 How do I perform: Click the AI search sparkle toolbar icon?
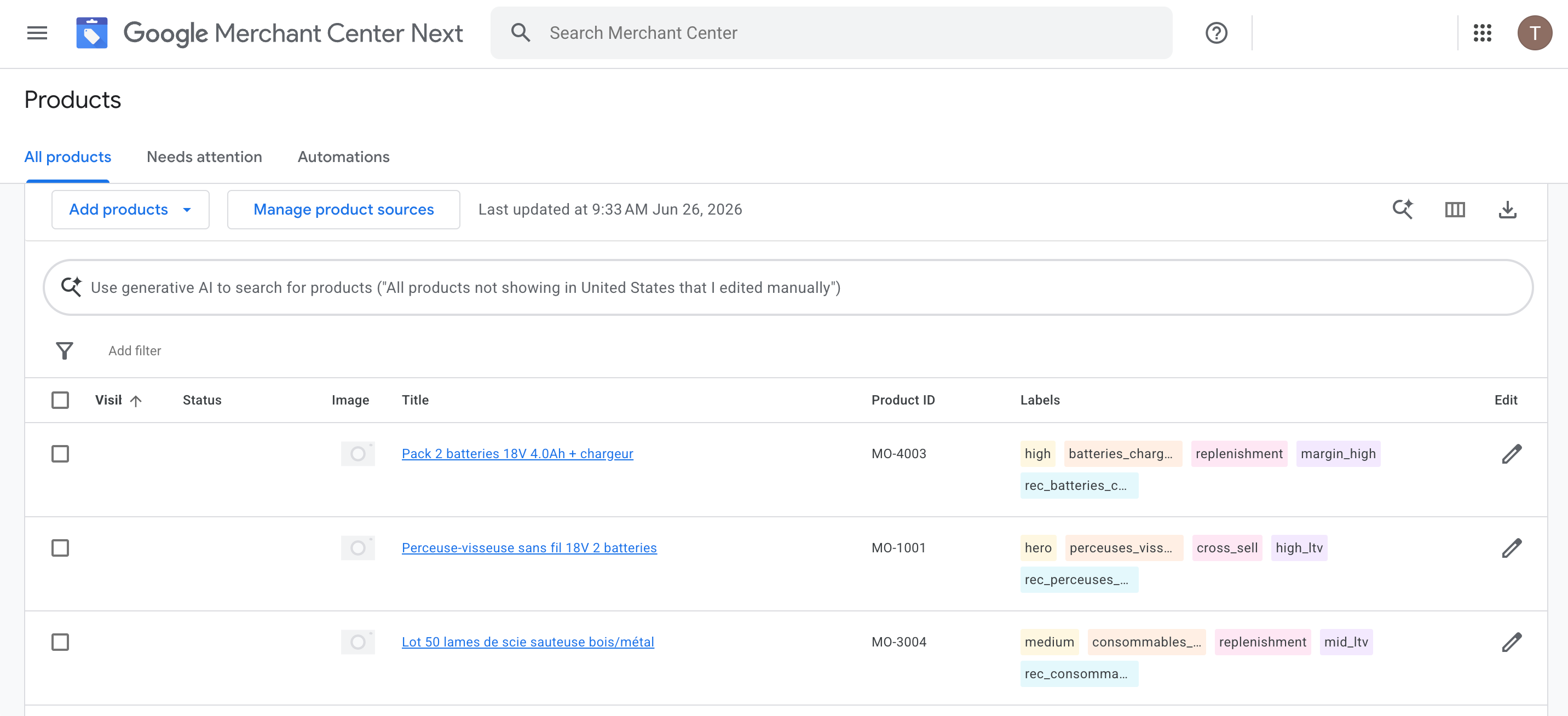pos(1403,210)
